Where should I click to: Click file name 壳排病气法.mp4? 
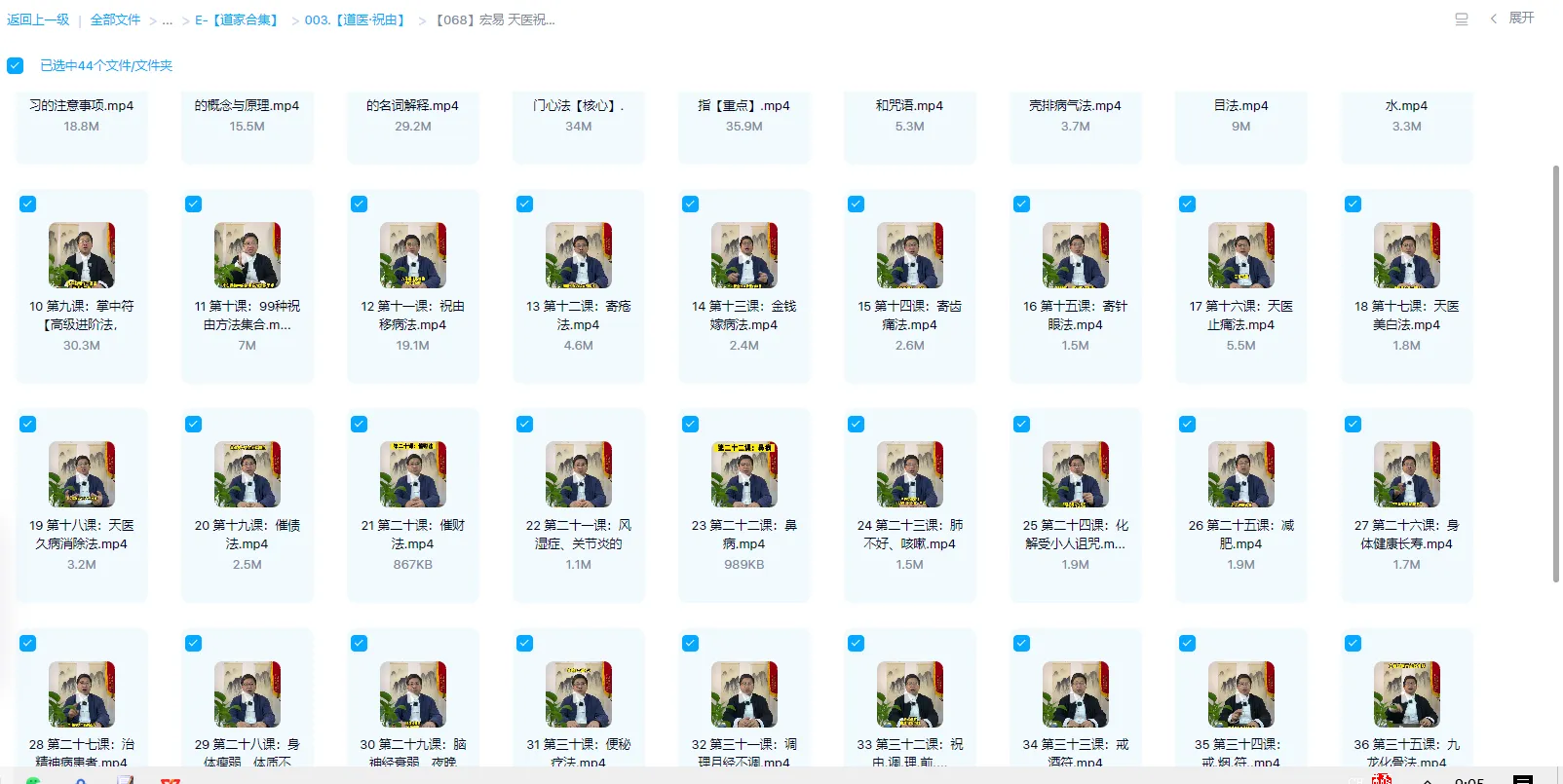click(x=1075, y=105)
